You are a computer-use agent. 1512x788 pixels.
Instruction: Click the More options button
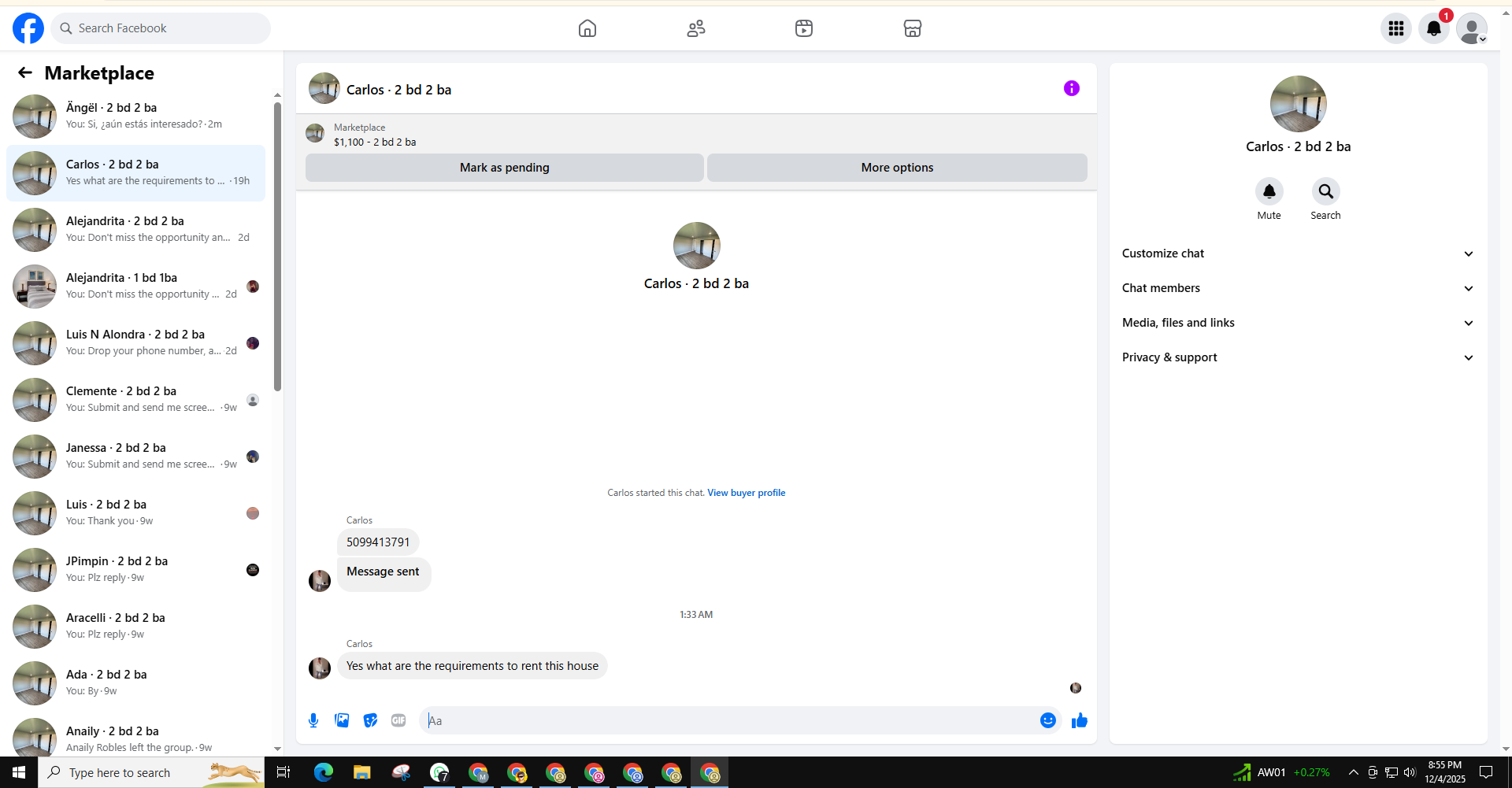[897, 168]
